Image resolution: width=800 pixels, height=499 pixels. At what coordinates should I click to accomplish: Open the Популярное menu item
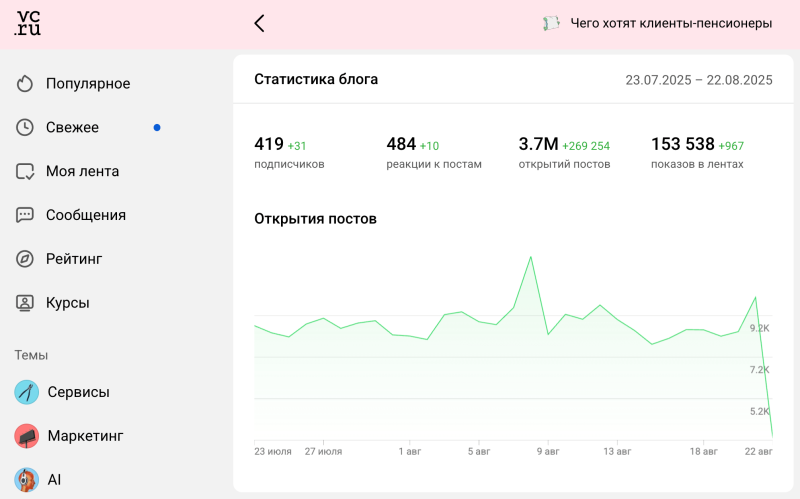[x=88, y=84]
